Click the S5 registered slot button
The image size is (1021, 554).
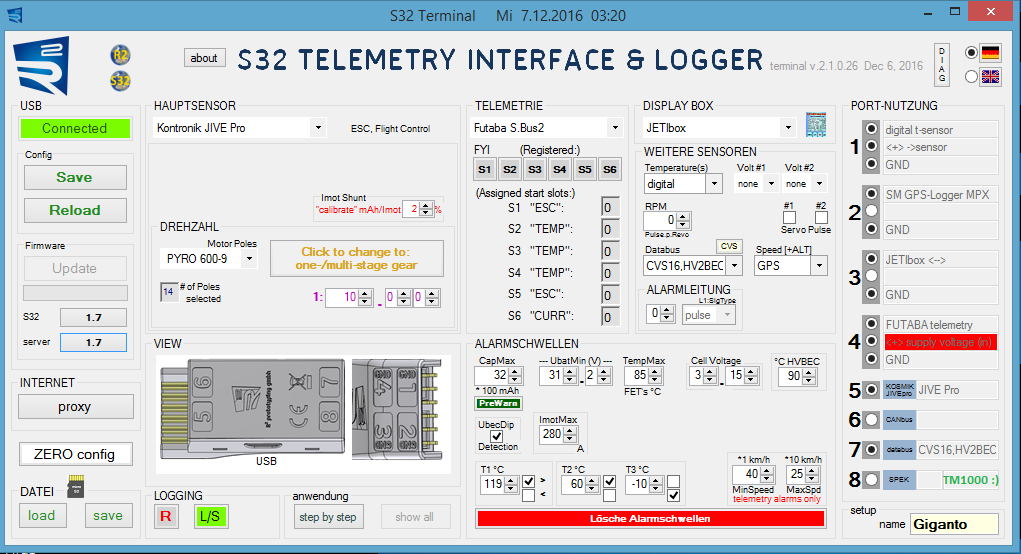click(585, 169)
